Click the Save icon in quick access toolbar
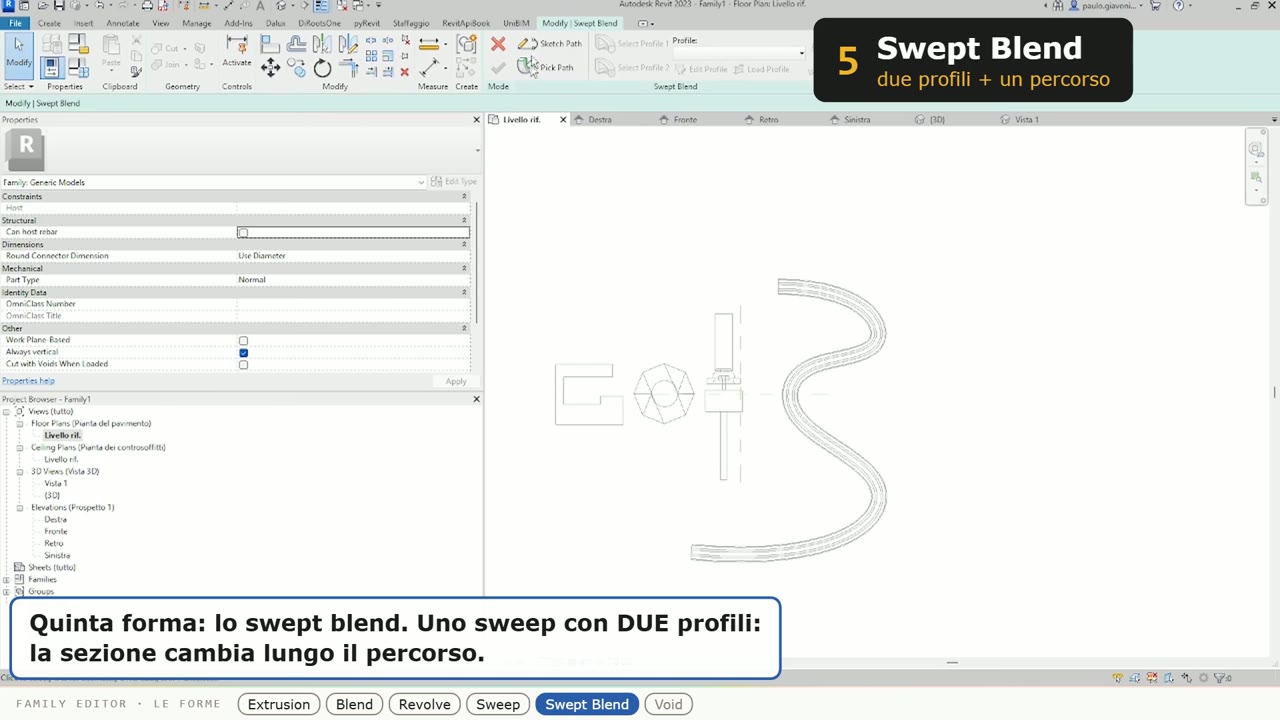 click(59, 6)
